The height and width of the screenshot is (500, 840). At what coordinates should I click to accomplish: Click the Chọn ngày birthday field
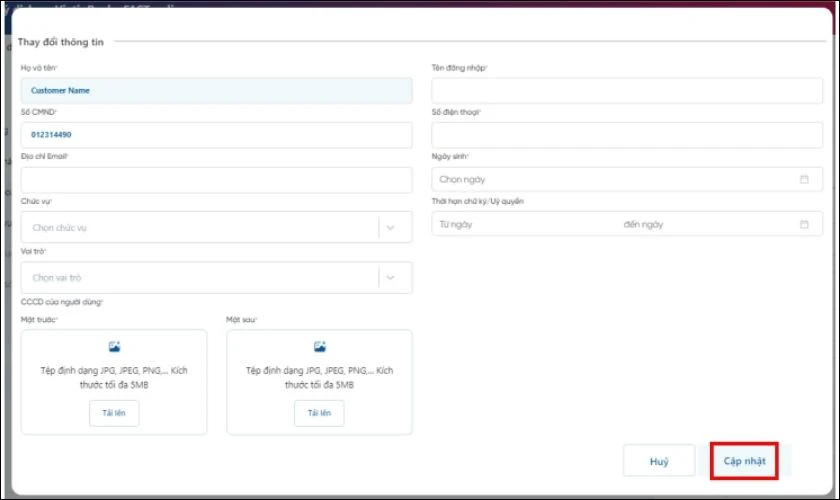click(x=627, y=180)
